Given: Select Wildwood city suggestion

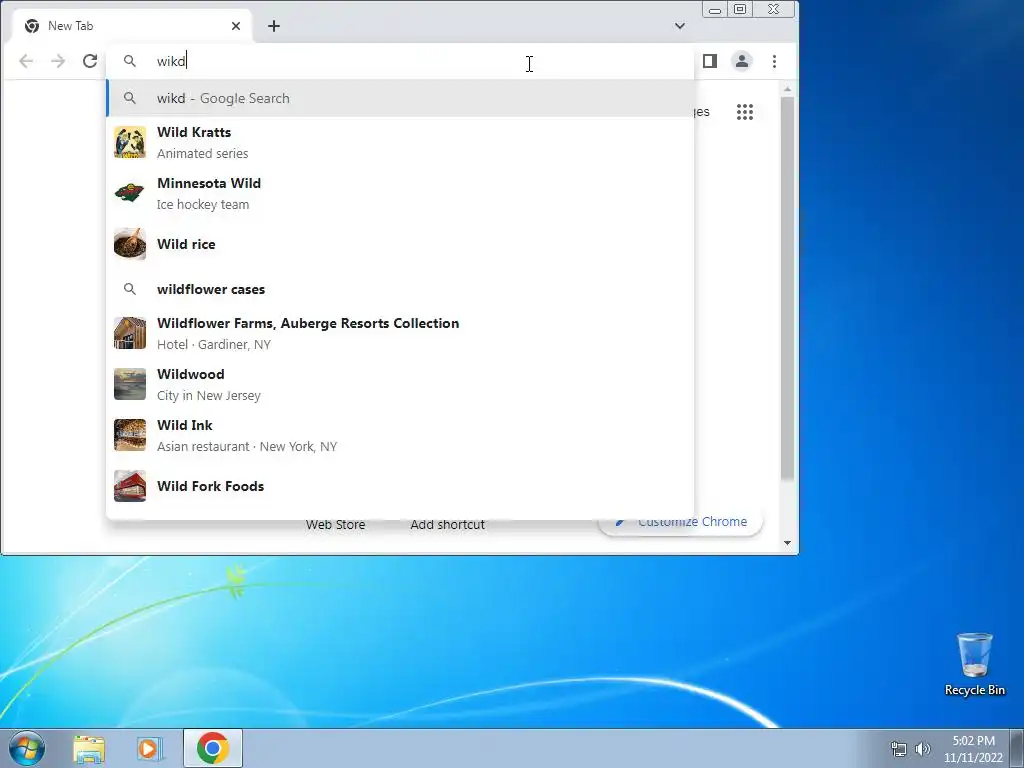Looking at the screenshot, I should point(400,385).
